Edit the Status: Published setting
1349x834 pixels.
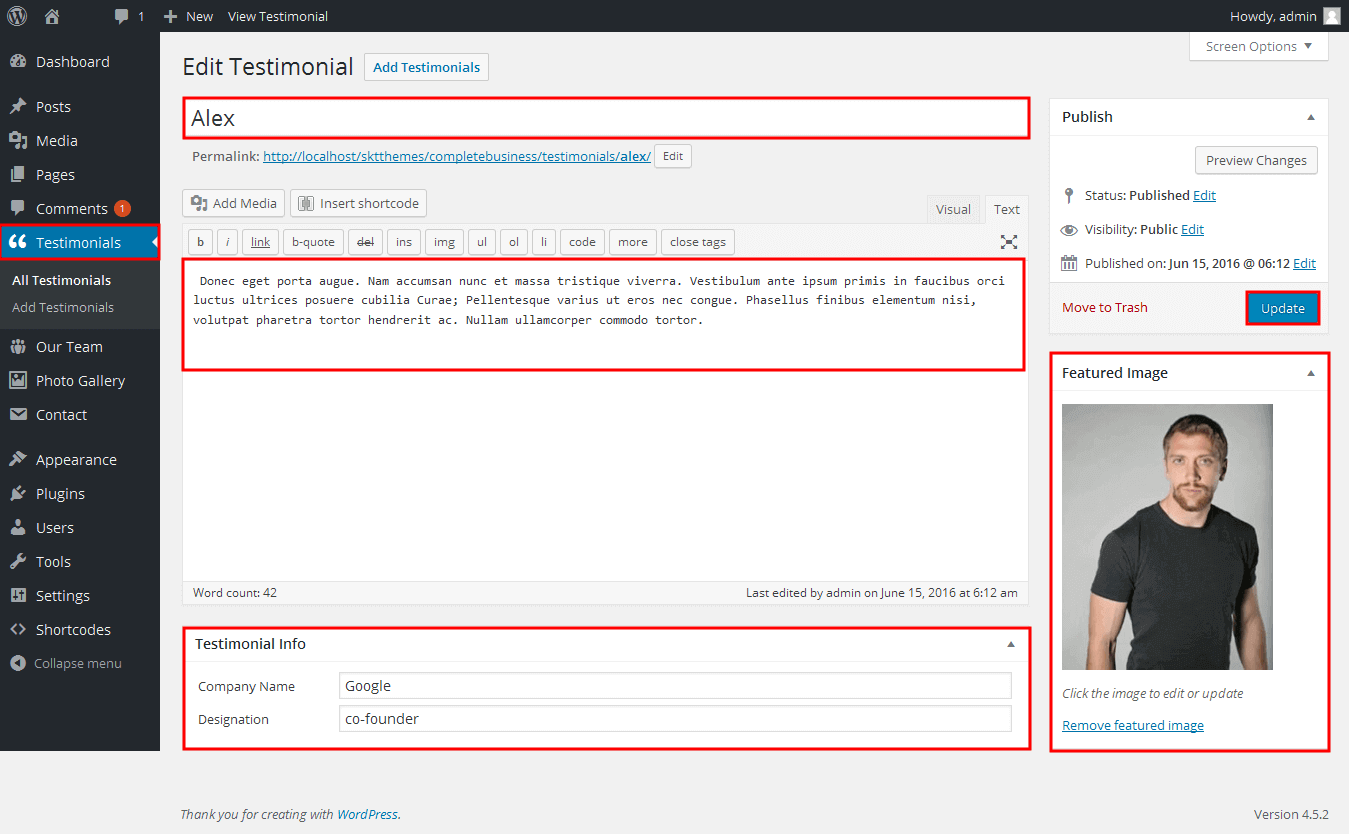point(1204,196)
